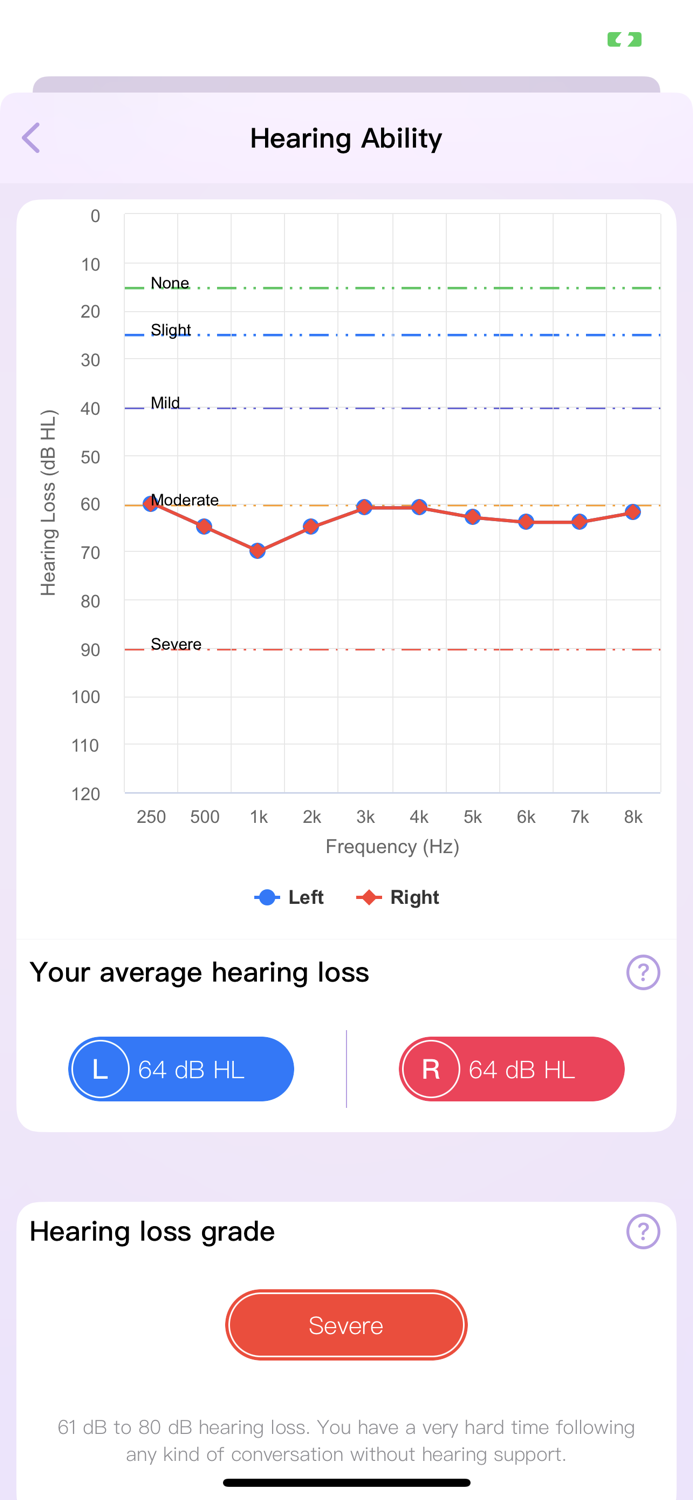Select the red Right legend diamond

coord(372,897)
